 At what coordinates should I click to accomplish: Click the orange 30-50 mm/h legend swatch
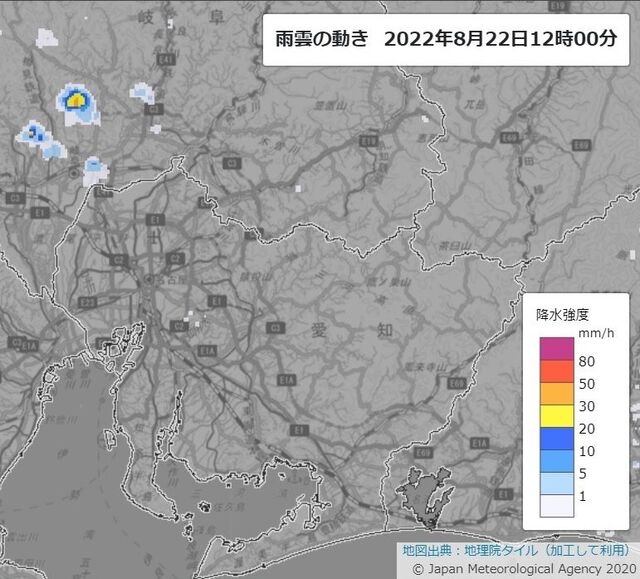(x=556, y=393)
